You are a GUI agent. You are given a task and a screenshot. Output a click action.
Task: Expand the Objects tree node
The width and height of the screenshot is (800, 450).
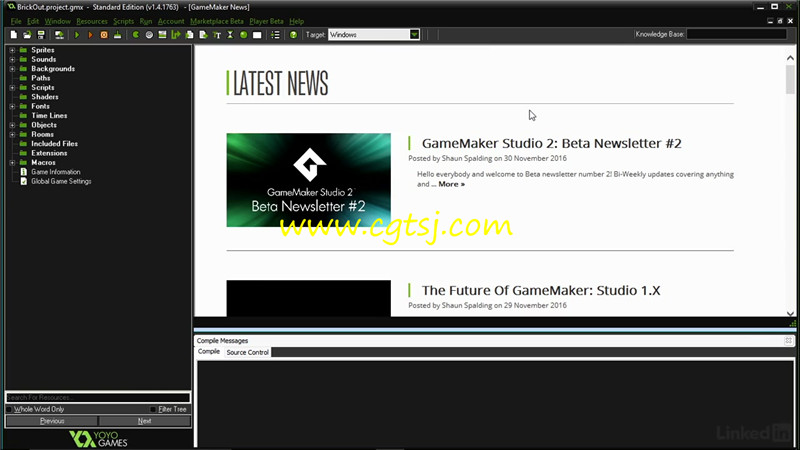point(12,125)
